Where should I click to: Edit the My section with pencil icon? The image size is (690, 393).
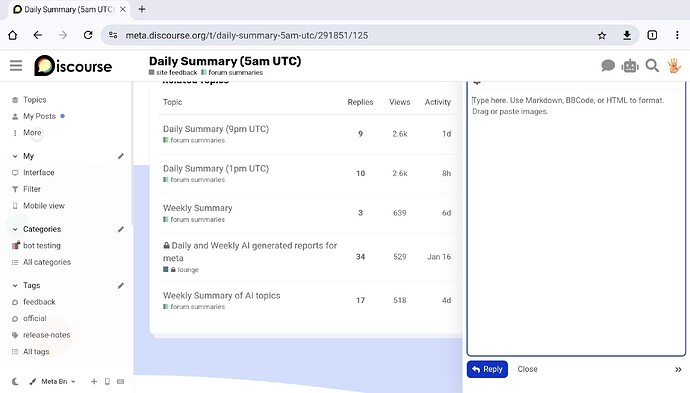(x=121, y=156)
